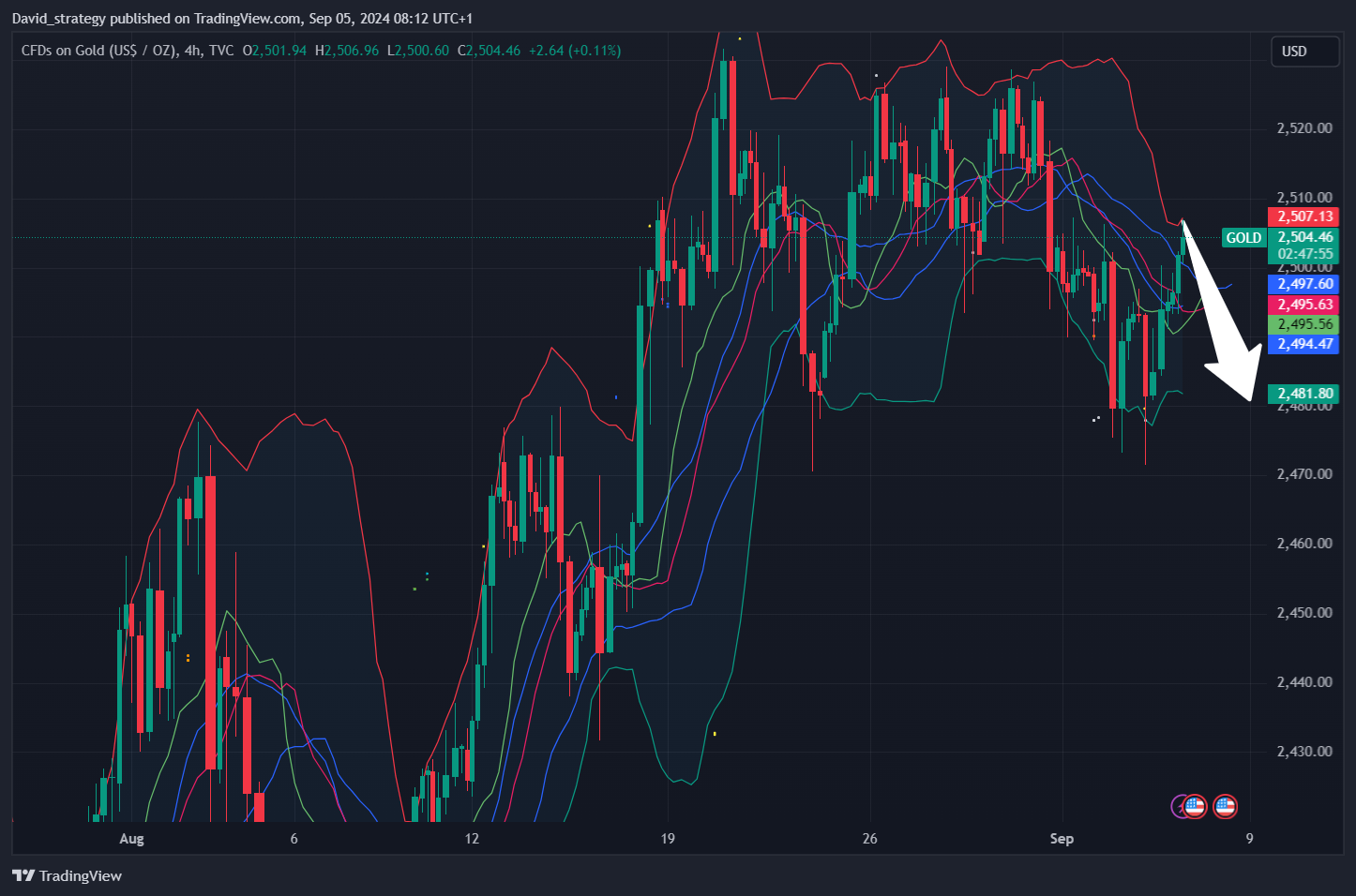Click the CFDs on Gold (US$ / OZ) title
The image size is (1356, 896).
[x=98, y=51]
